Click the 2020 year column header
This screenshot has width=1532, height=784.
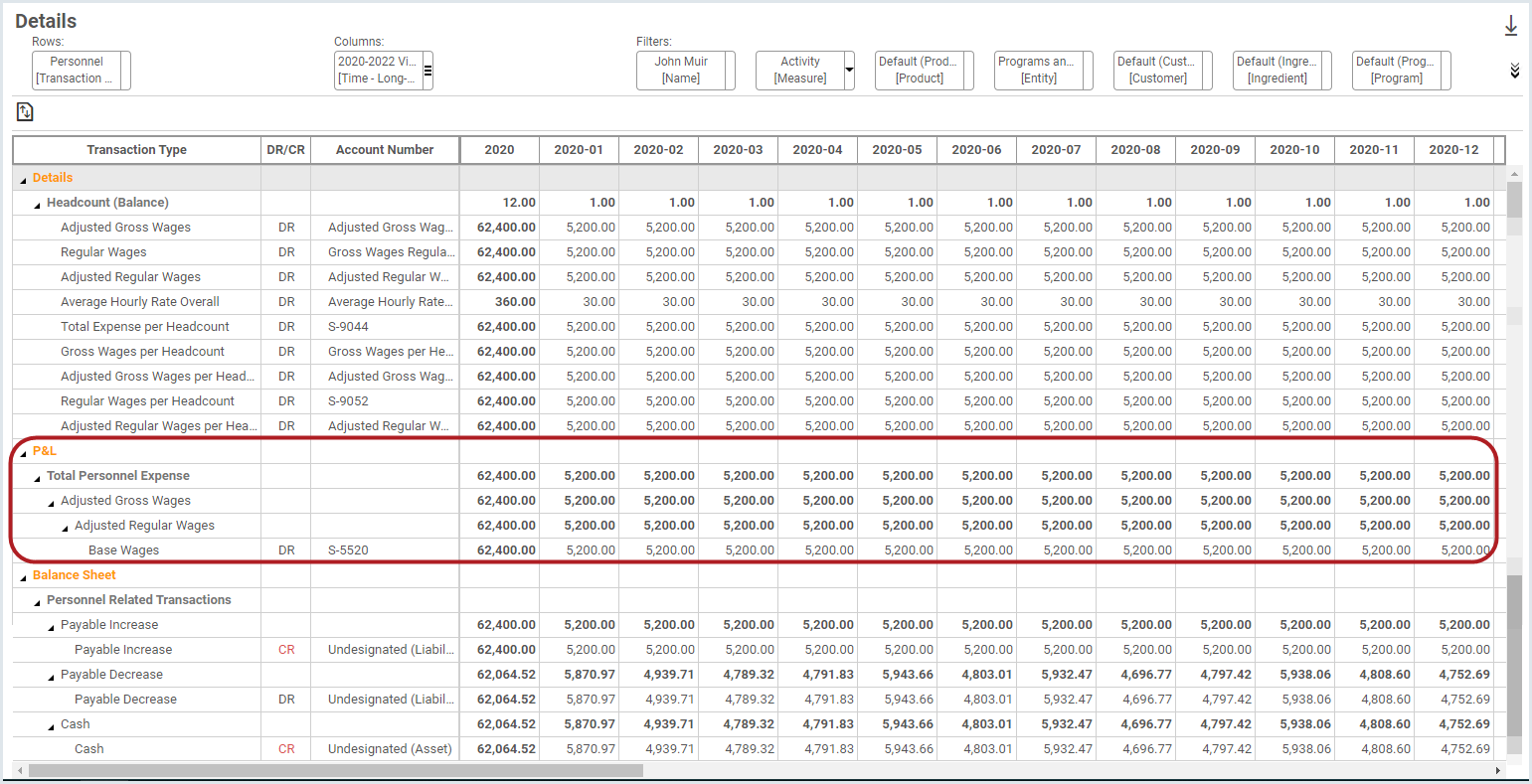click(499, 150)
